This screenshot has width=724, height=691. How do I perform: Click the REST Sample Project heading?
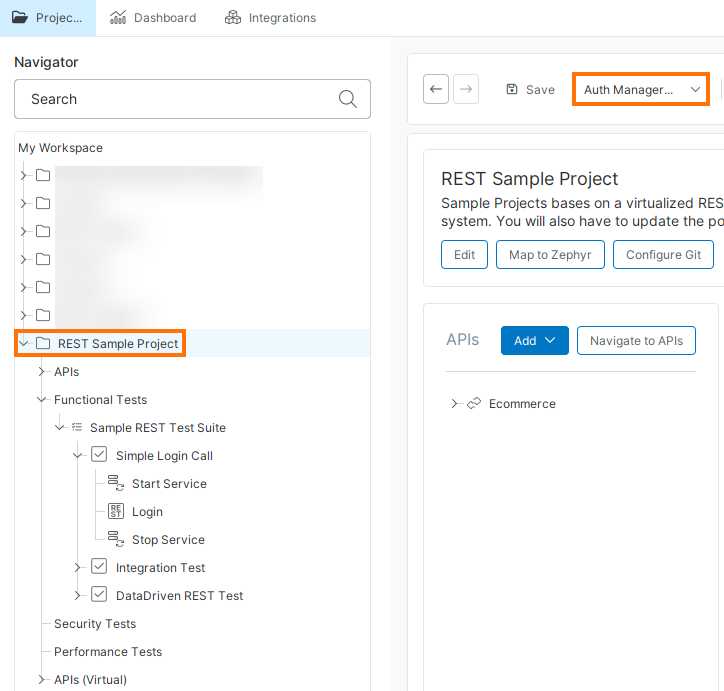[529, 179]
